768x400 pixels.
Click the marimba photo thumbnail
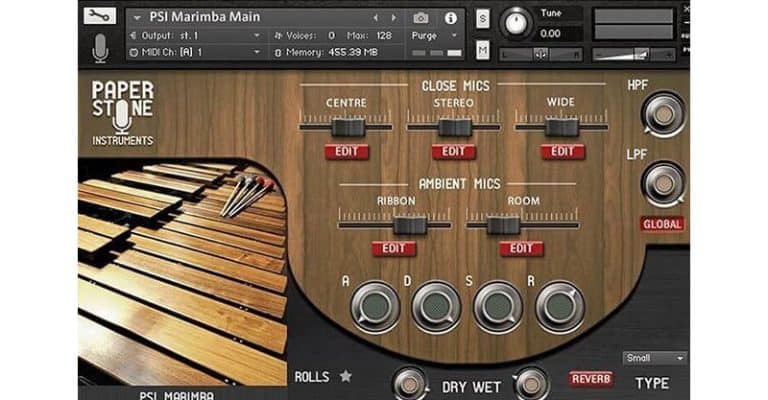[182, 273]
